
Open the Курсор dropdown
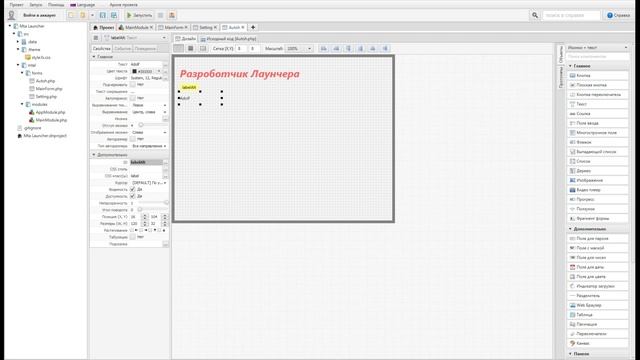point(149,183)
